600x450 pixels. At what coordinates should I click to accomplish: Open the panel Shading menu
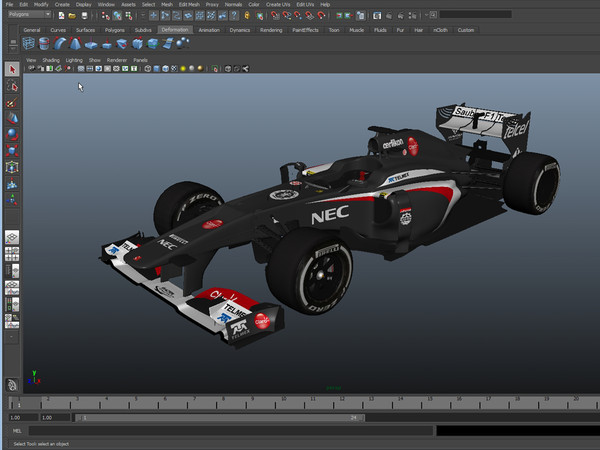click(x=51, y=60)
